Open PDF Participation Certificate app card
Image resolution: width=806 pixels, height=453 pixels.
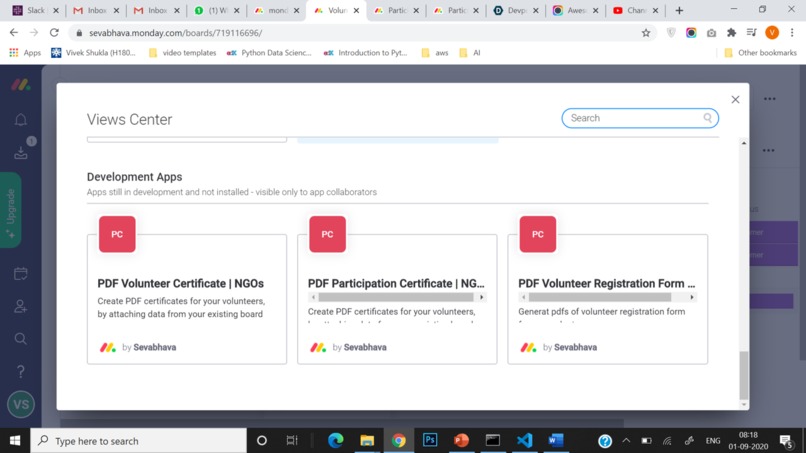[397, 299]
